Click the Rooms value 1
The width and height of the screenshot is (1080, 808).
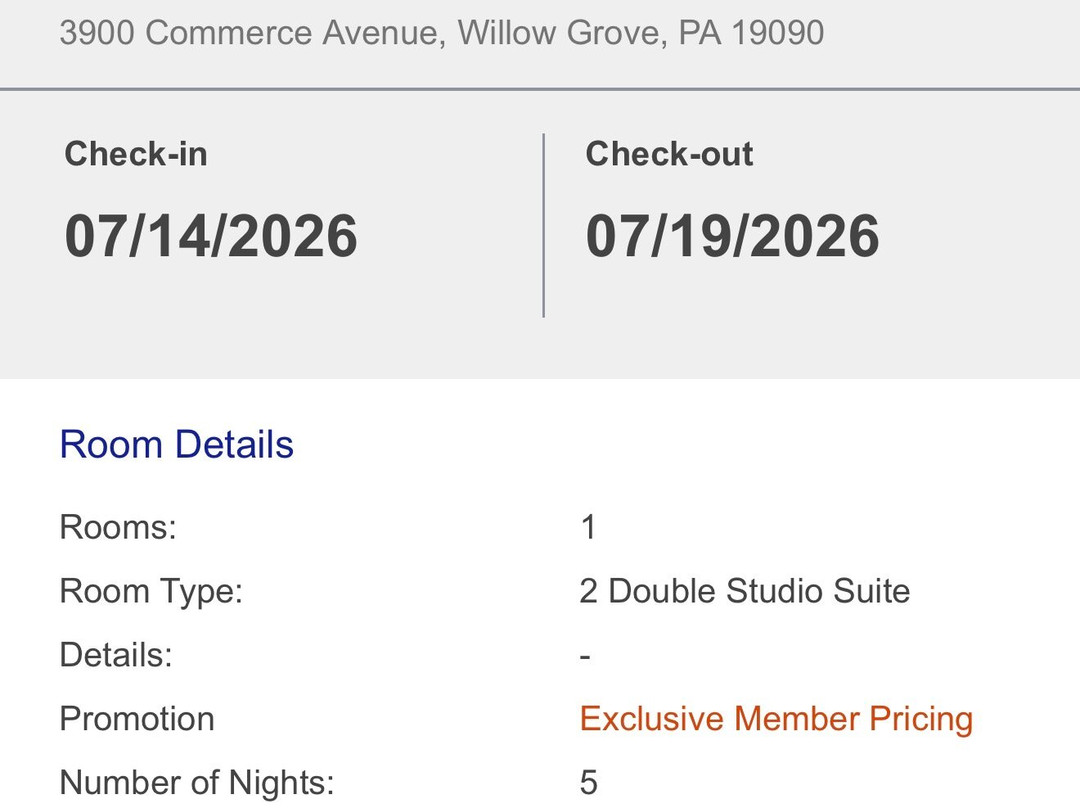click(588, 527)
